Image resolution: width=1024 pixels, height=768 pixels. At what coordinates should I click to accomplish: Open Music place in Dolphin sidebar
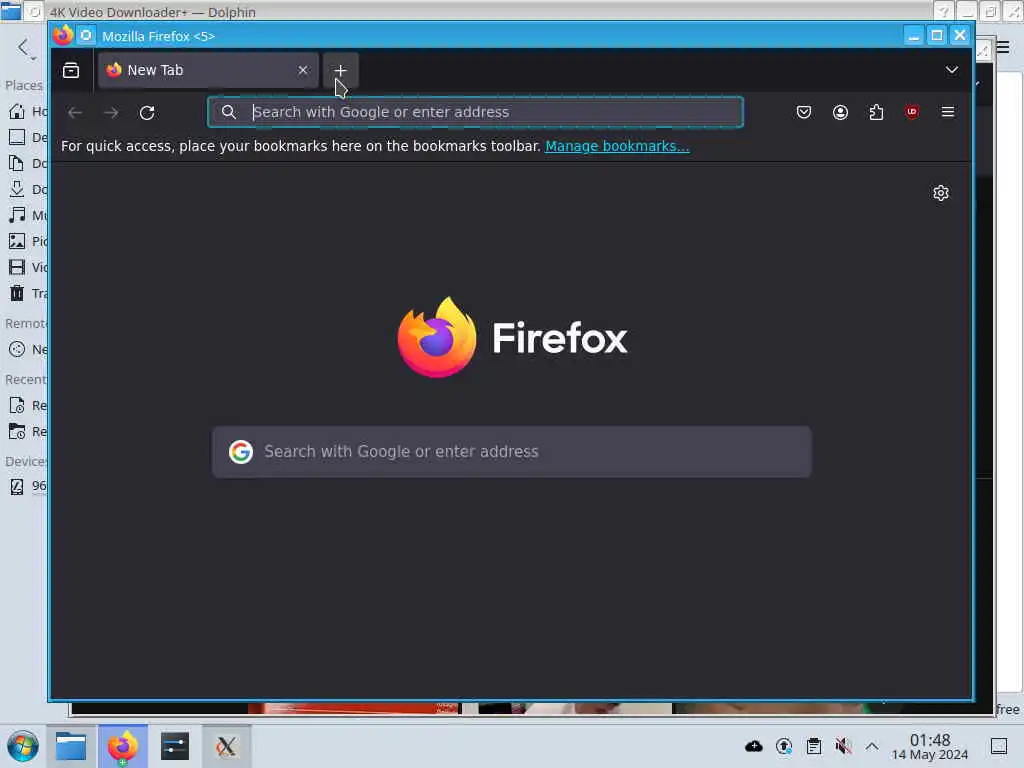[26, 215]
